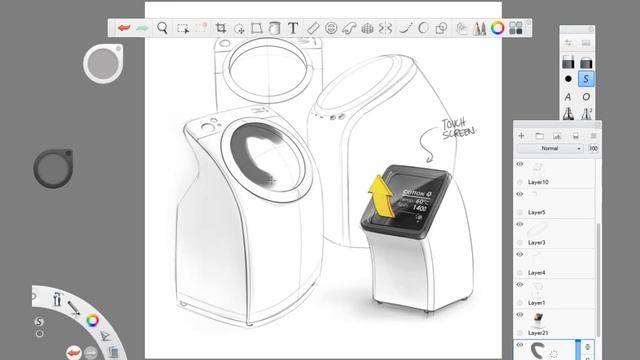Enable the Perspective grid tool
The width and height of the screenshot is (640, 360).
pos(367,28)
